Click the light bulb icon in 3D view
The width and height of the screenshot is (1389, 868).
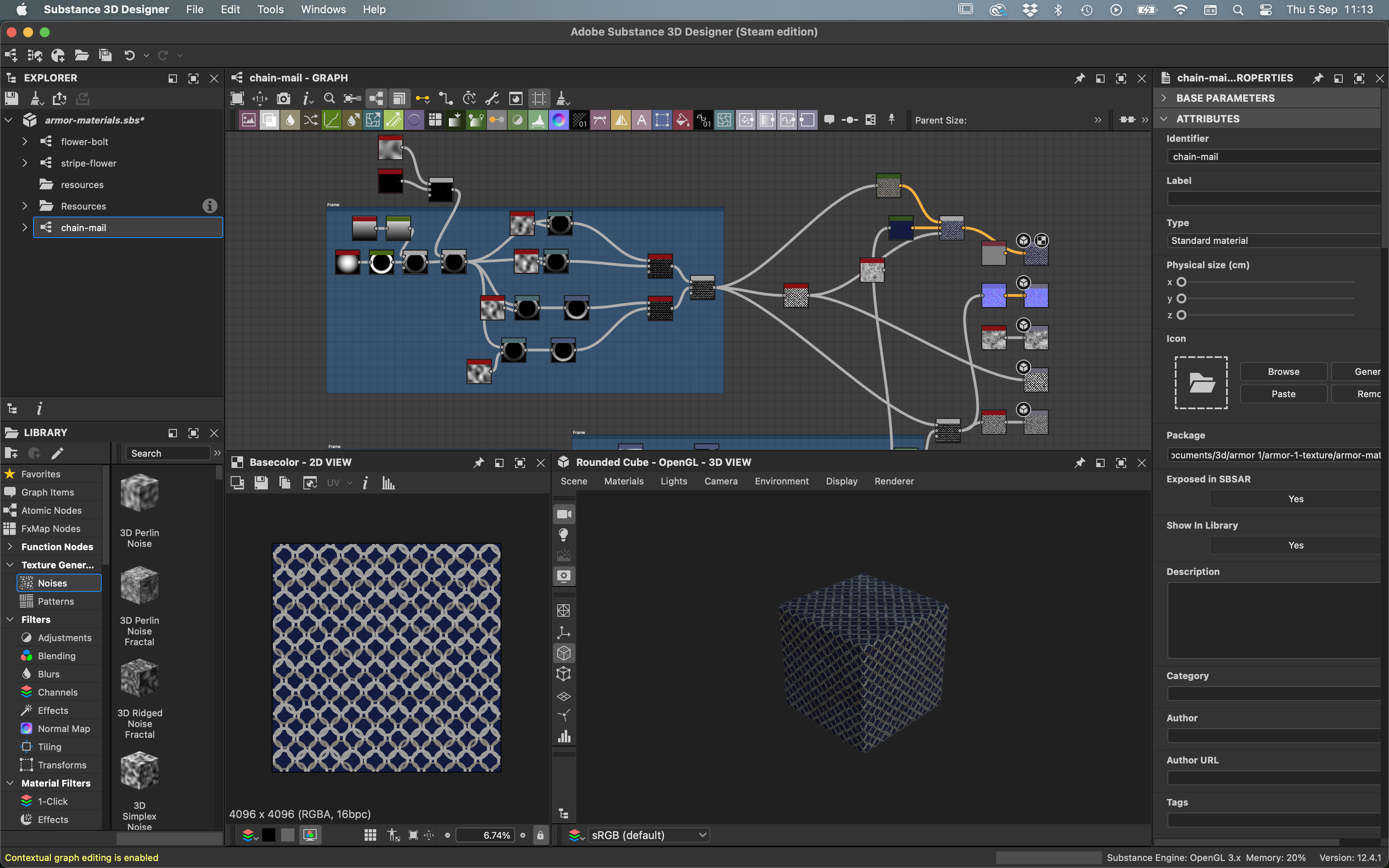[x=563, y=535]
